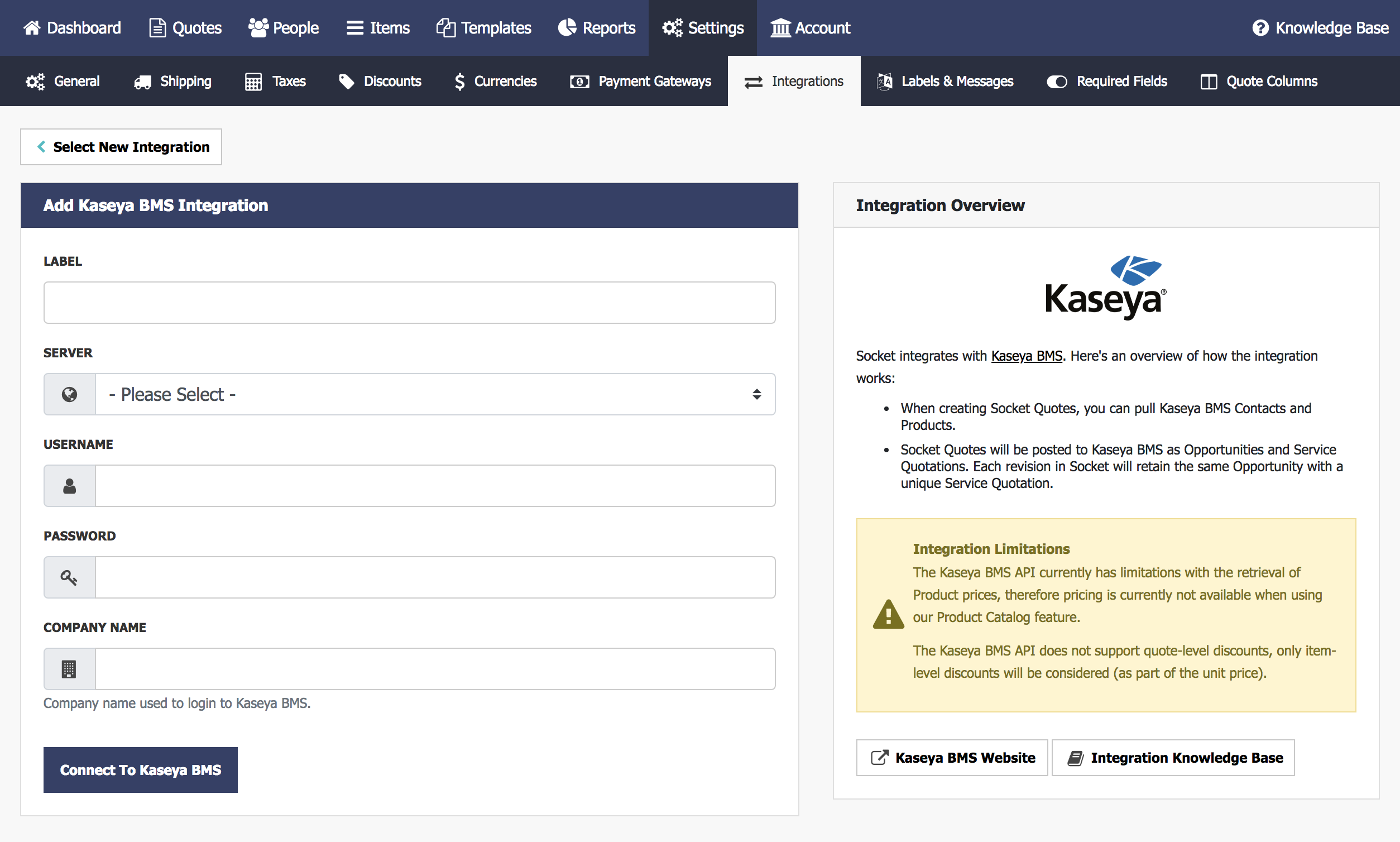Open the People menu

pos(284,28)
